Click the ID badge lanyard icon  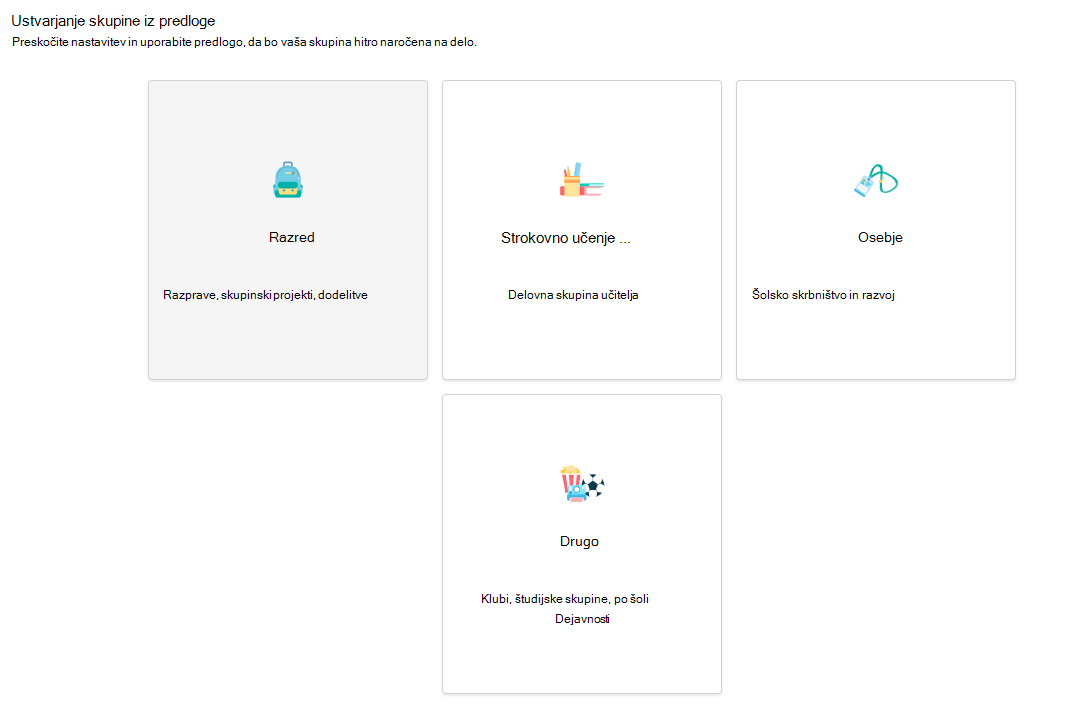pos(876,180)
